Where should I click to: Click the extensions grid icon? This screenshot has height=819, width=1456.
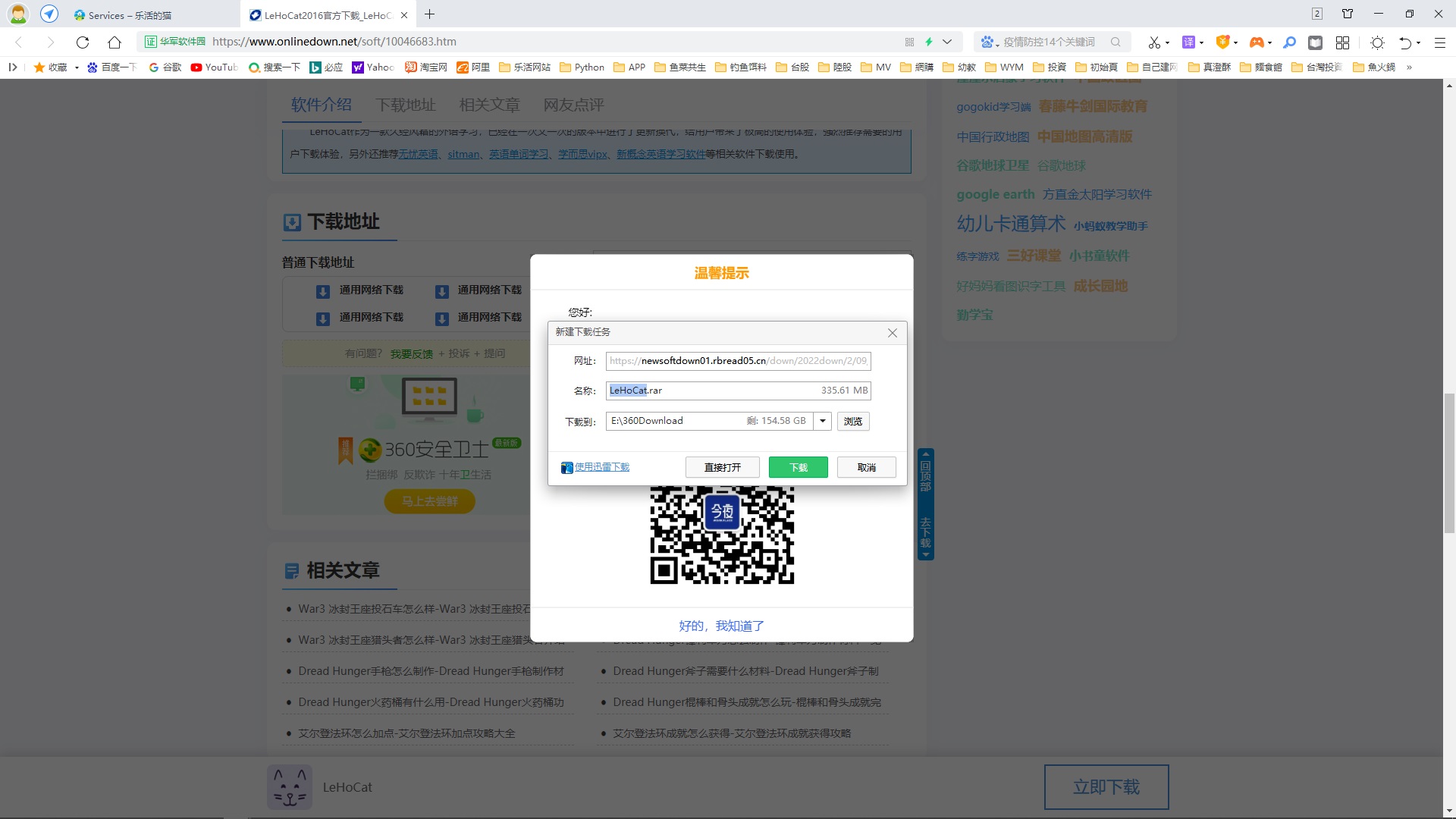point(1342,42)
